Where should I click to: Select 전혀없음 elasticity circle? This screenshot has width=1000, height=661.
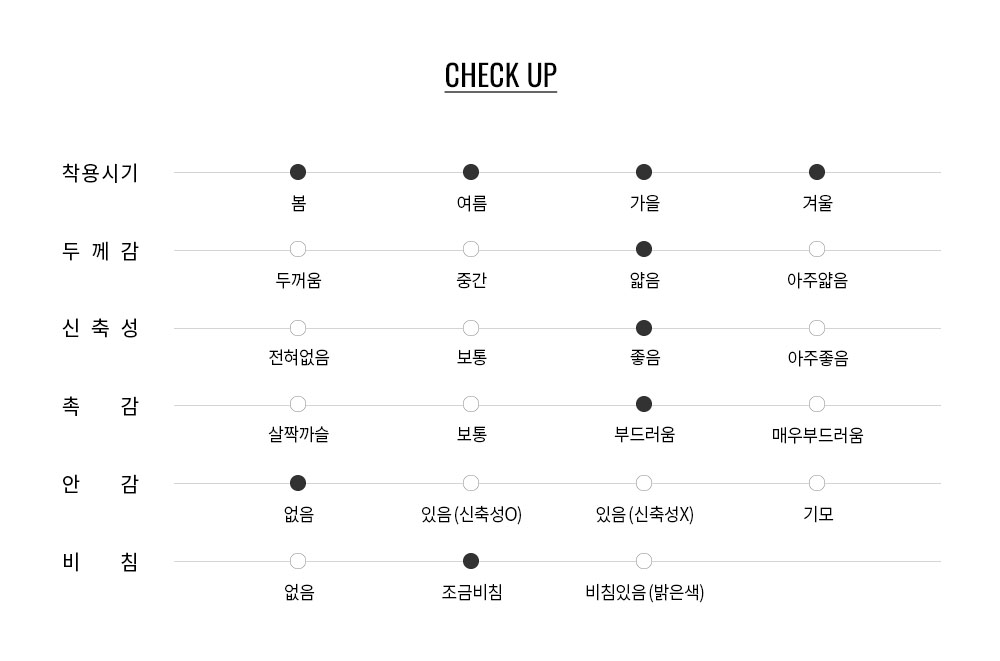(x=298, y=328)
